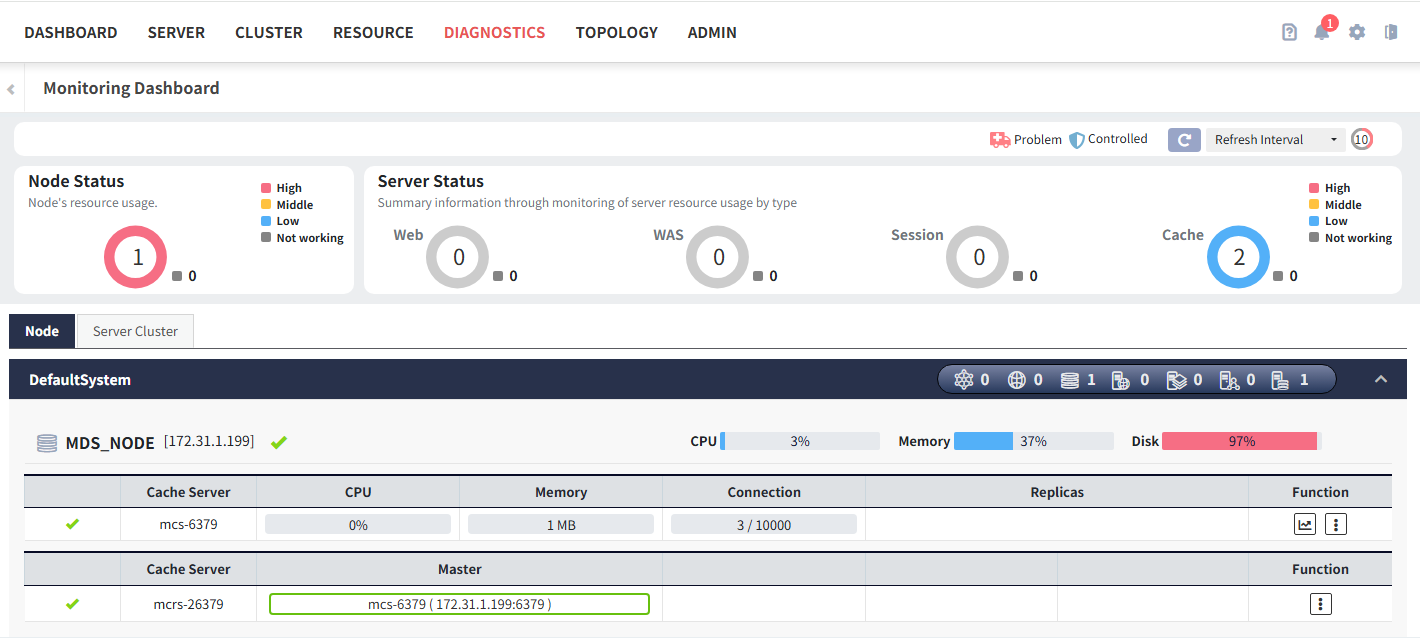Switch to the Server Cluster tab
This screenshot has height=644, width=1420.
tap(134, 330)
